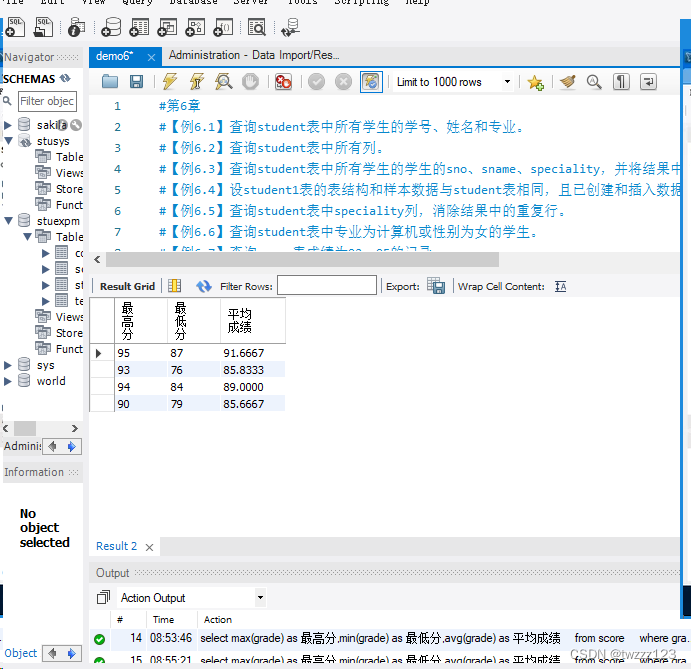Open a script file in editor
Image resolution: width=691 pixels, height=669 pixels.
(x=110, y=82)
